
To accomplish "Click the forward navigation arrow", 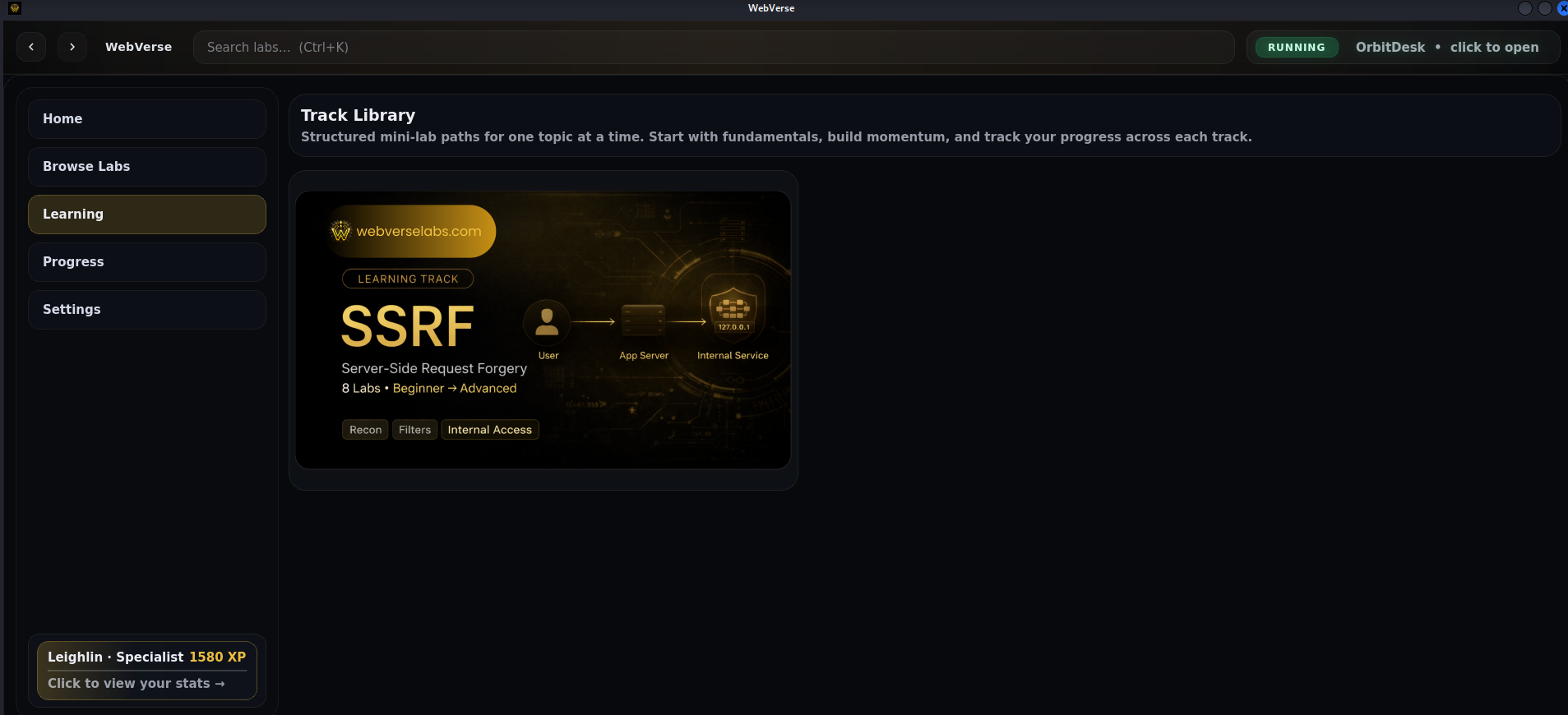I will point(72,47).
